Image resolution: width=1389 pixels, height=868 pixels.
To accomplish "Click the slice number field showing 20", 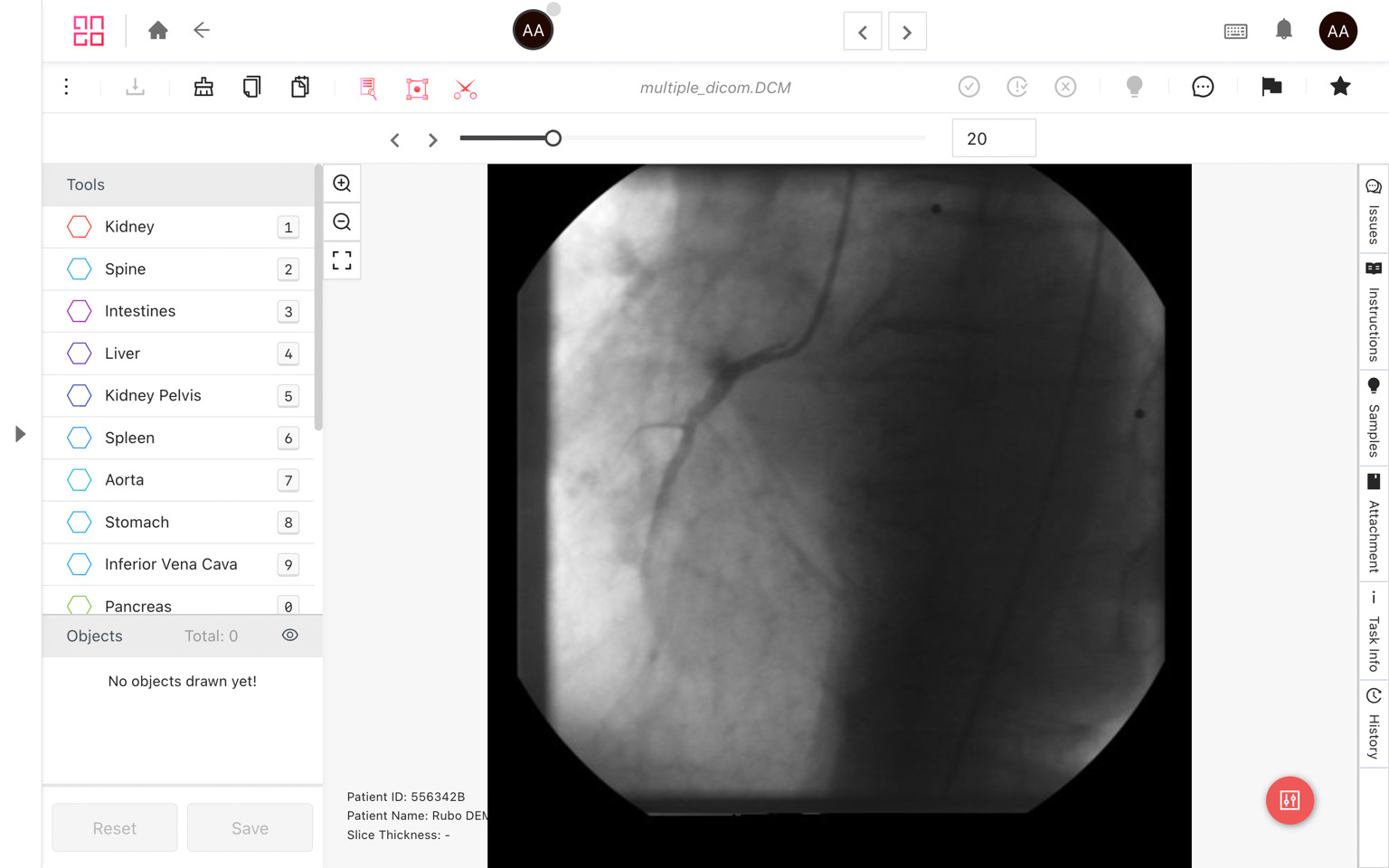I will point(994,138).
